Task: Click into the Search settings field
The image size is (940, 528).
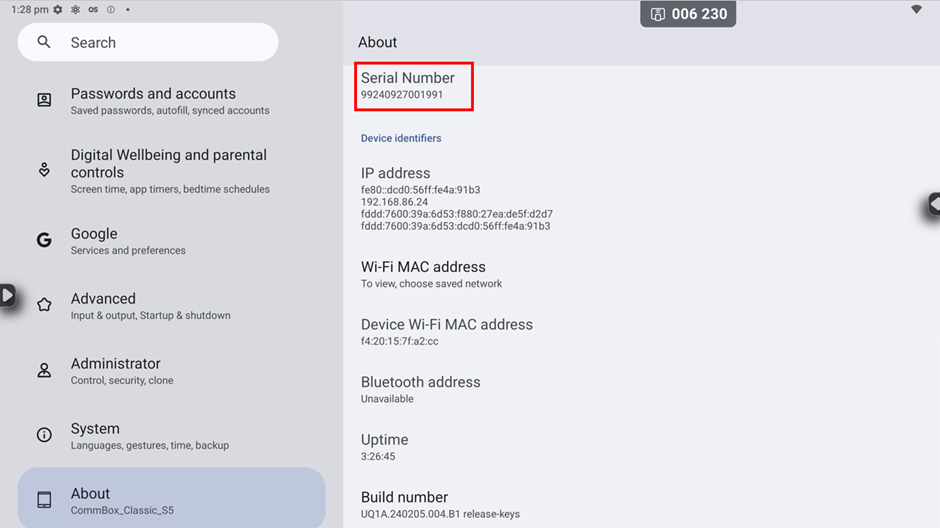Action: [x=160, y=43]
